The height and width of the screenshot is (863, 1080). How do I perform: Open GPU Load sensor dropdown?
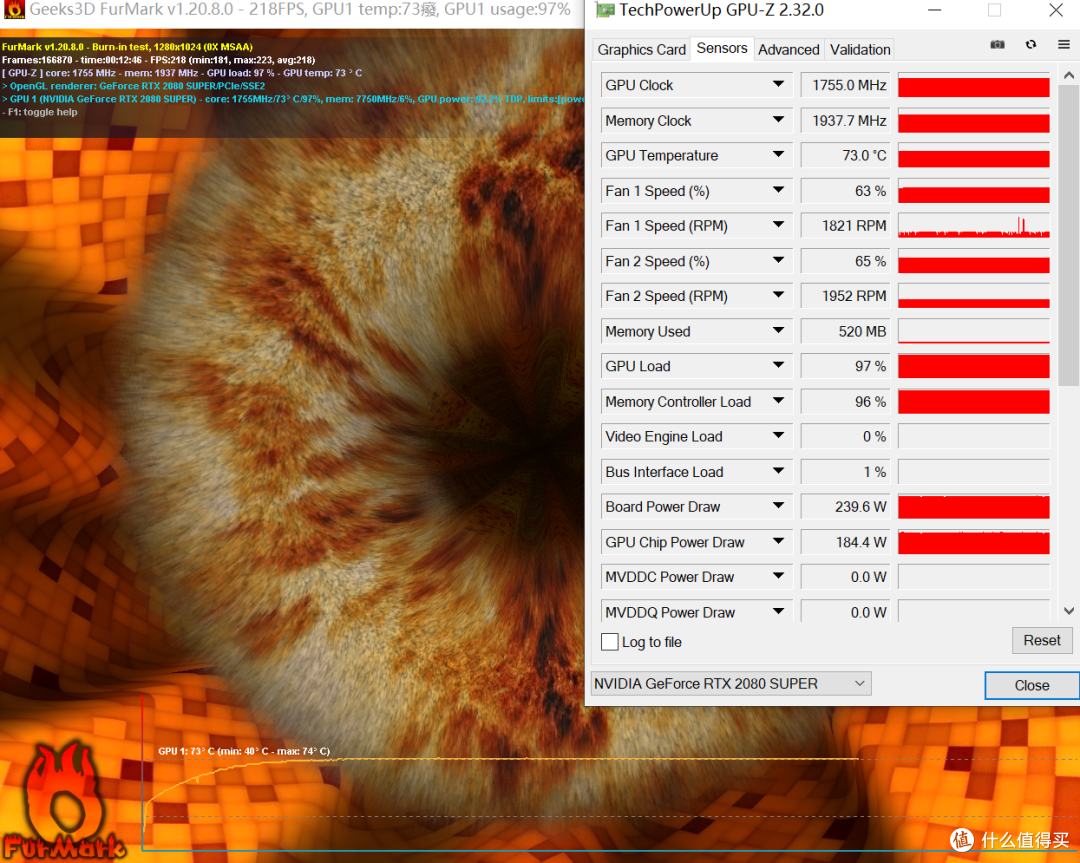point(778,366)
